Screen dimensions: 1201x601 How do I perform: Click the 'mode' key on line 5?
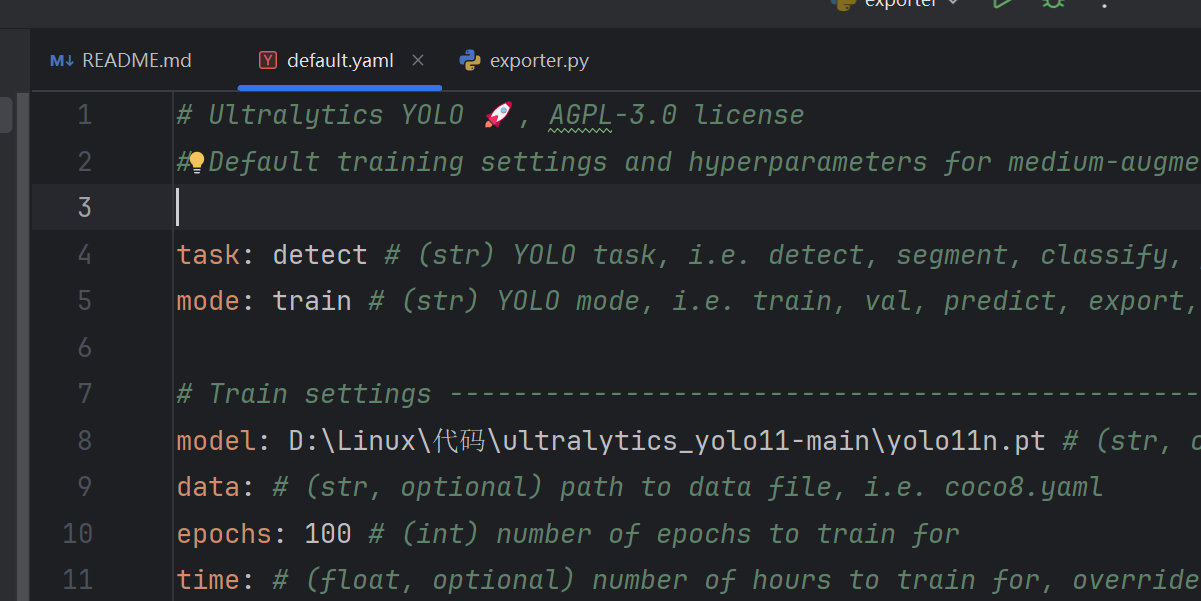(x=208, y=301)
